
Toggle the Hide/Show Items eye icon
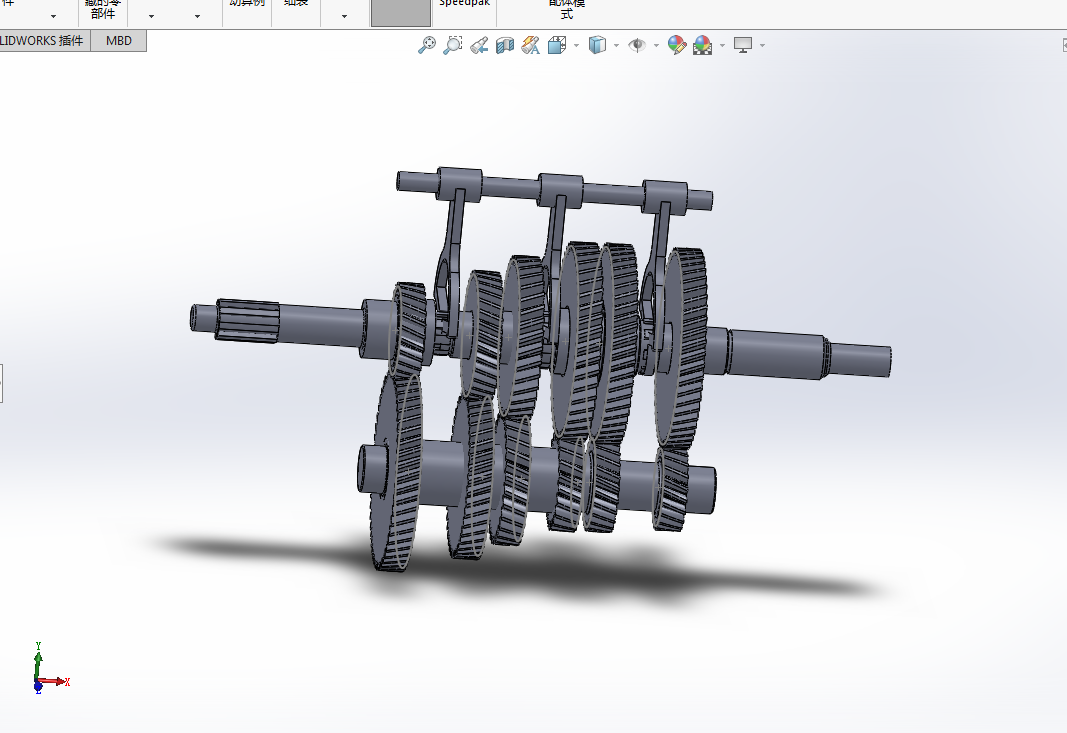(637, 45)
